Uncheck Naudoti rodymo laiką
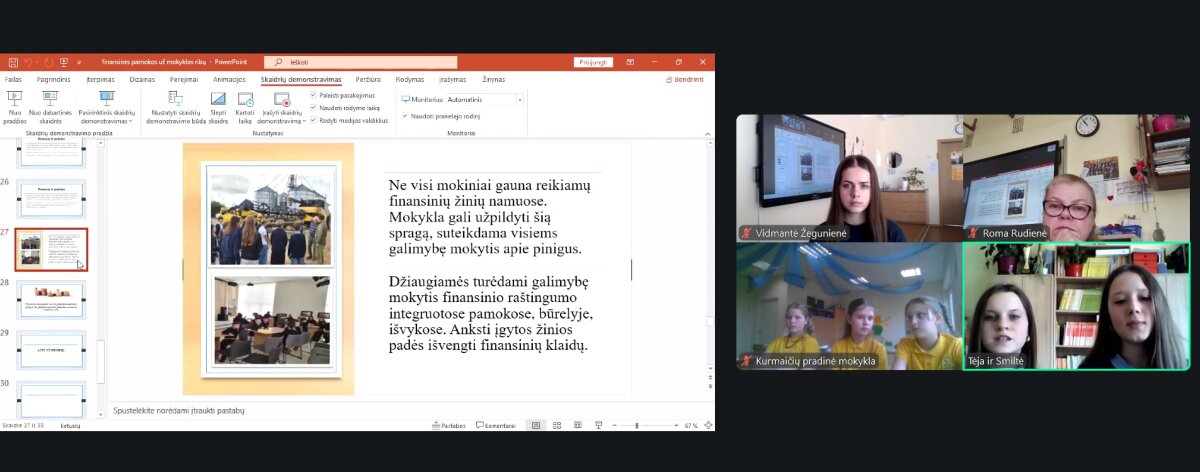Viewport: 1200px width, 472px height. pyautogui.click(x=313, y=107)
